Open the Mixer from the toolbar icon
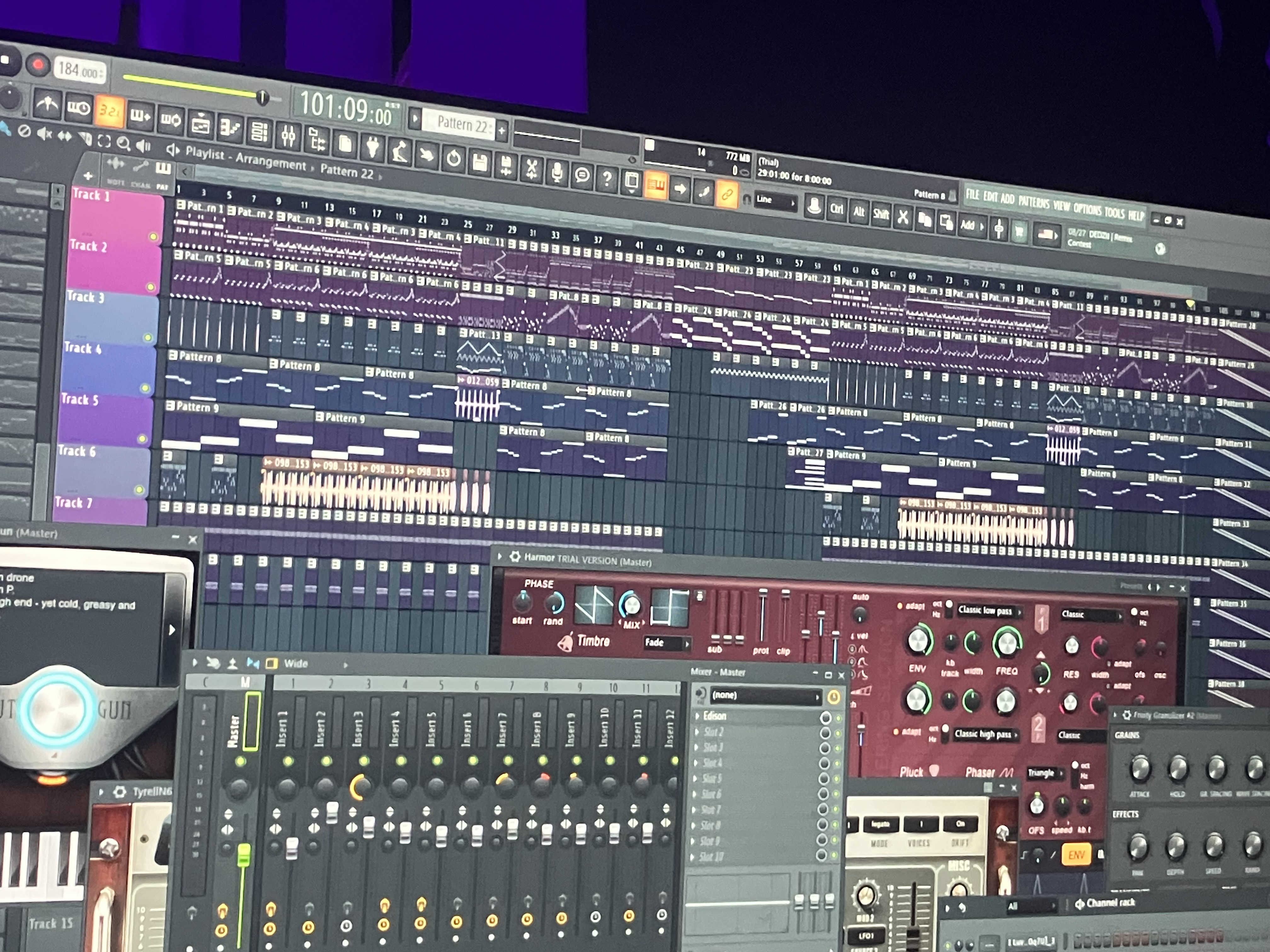 click(288, 137)
